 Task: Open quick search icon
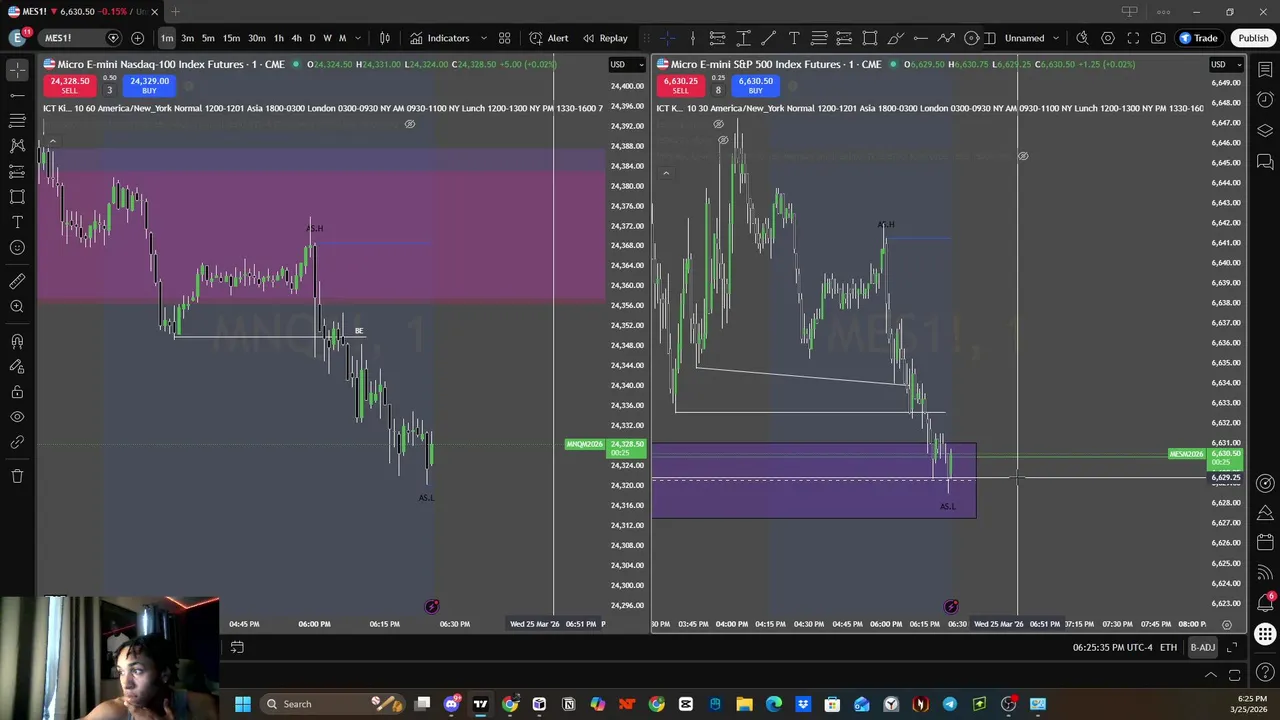[1082, 38]
